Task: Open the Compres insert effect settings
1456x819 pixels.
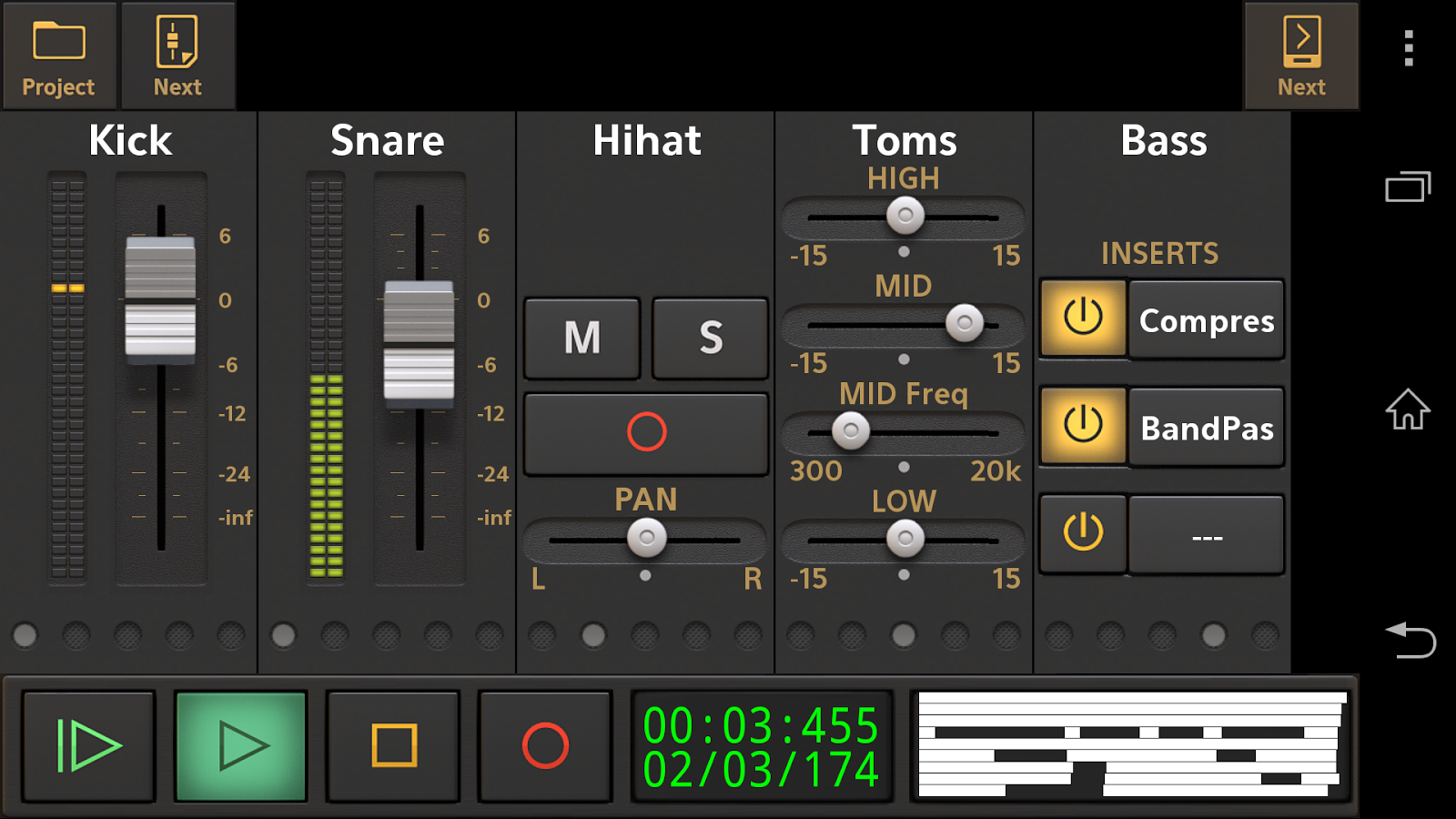Action: [1206, 319]
